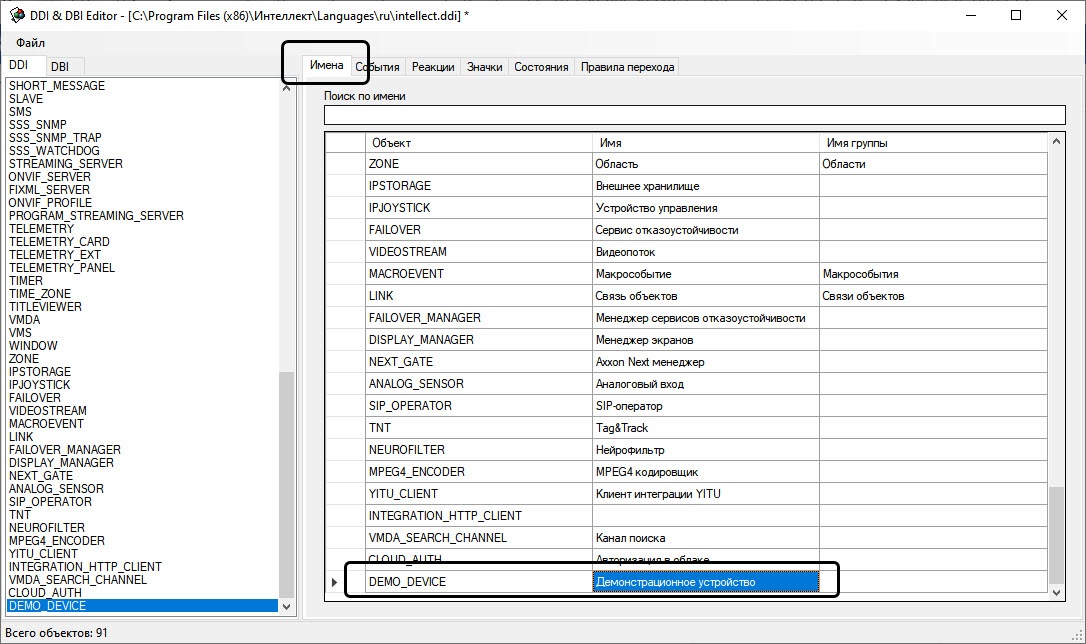Click the left list scroll down arrow
Screen dimensions: 1086x644
[x=287, y=606]
